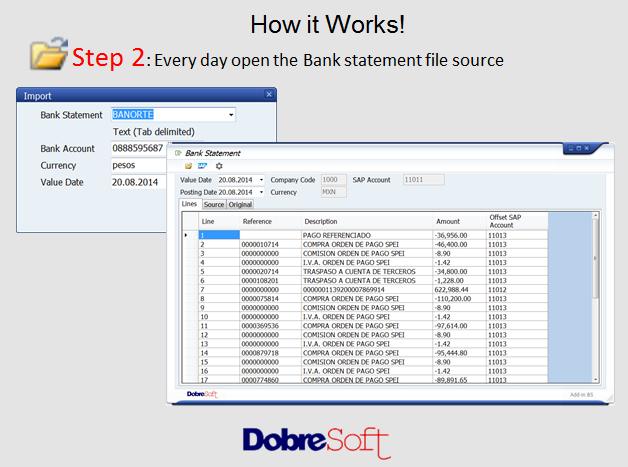Image resolution: width=628 pixels, height=467 pixels.
Task: Click amount -110,200.00 in line 8
Action: pyautogui.click(x=459, y=299)
